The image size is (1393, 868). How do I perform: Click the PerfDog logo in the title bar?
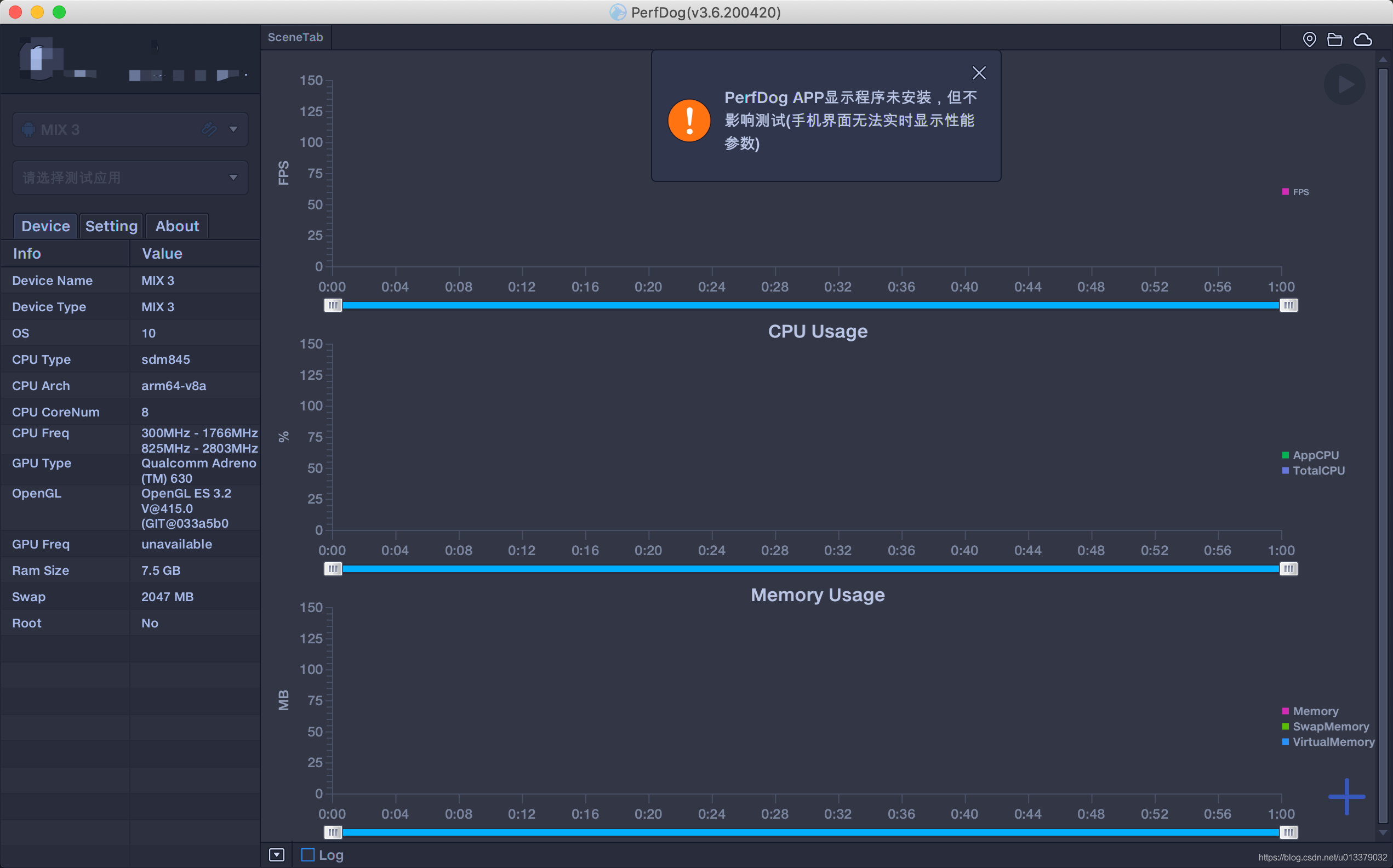tap(618, 12)
